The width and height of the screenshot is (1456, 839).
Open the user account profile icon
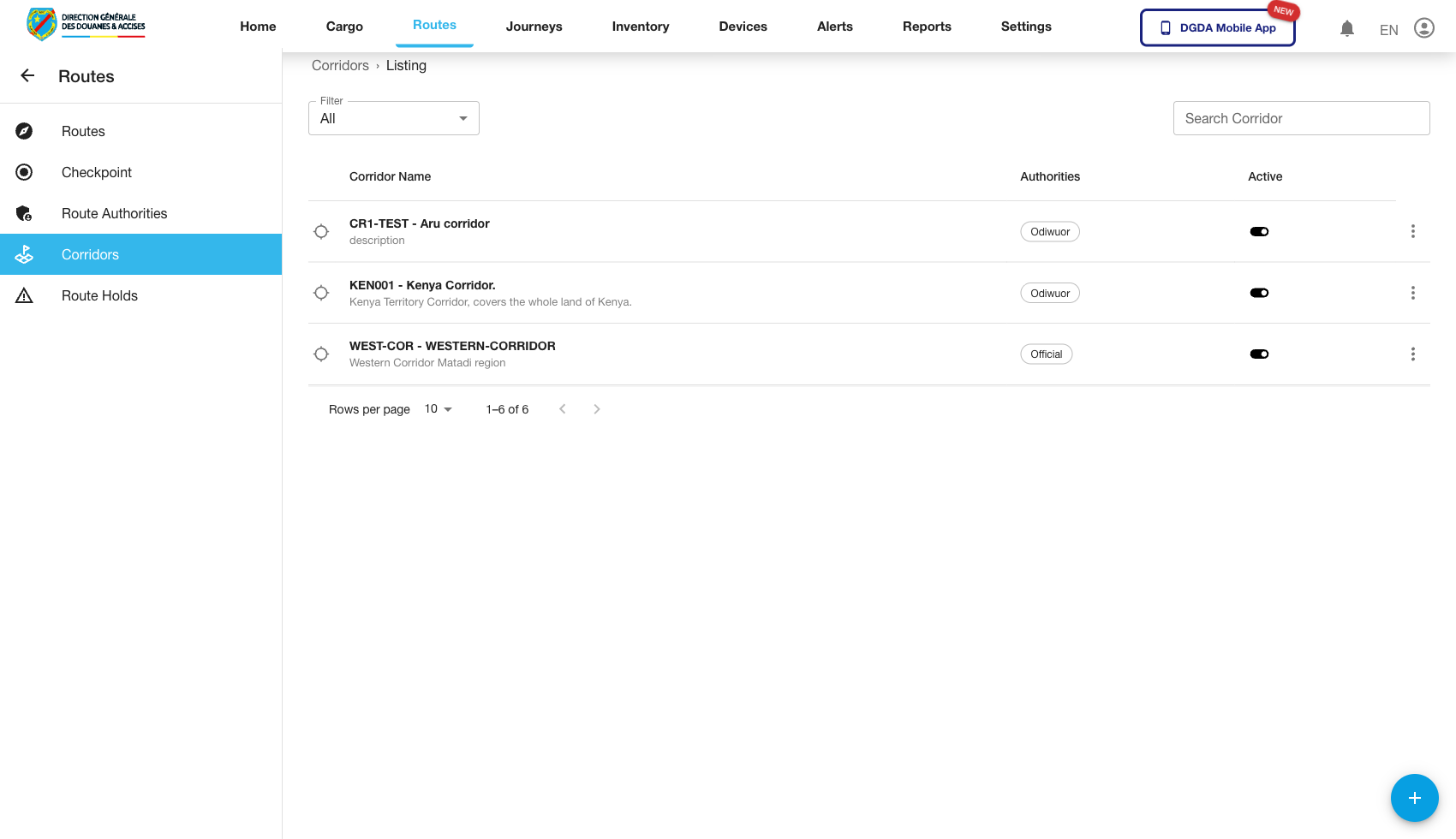[1423, 28]
